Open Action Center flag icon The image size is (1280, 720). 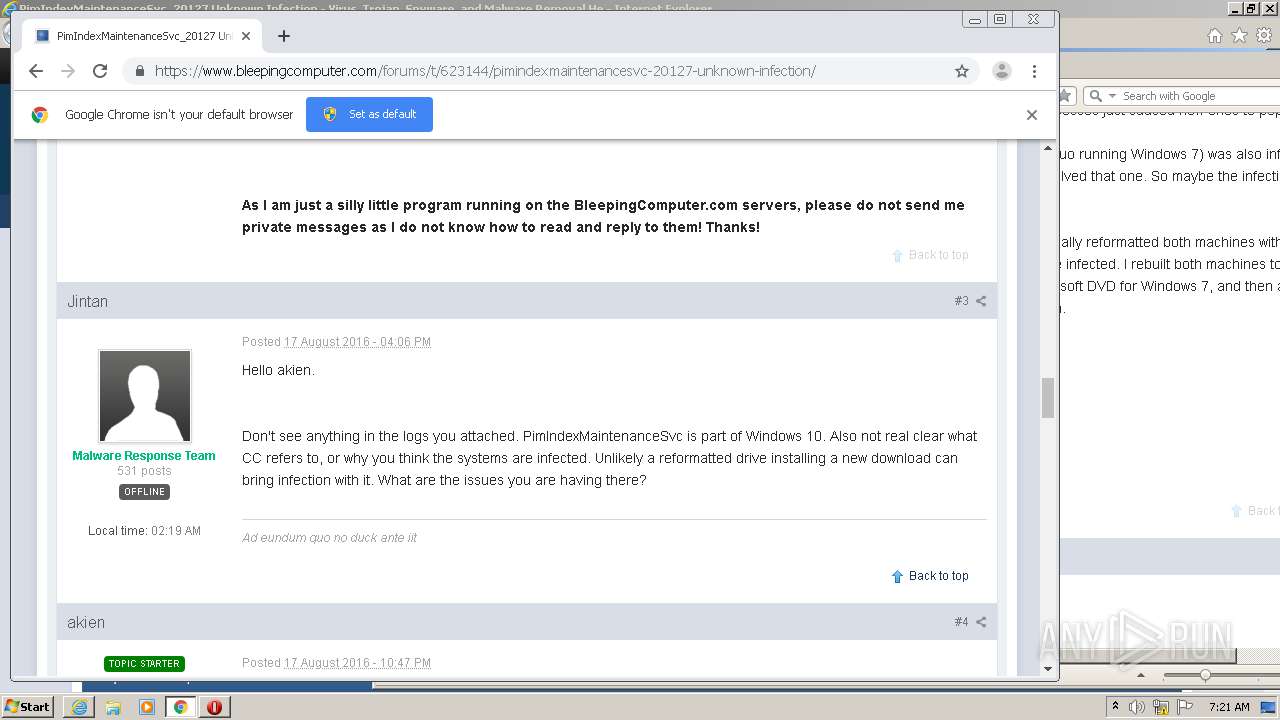coord(1185,707)
